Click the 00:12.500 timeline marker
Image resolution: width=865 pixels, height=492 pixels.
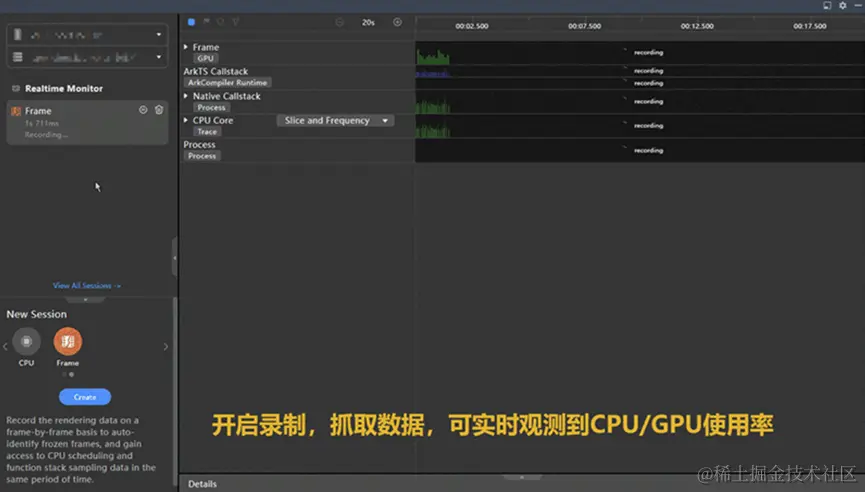point(697,26)
